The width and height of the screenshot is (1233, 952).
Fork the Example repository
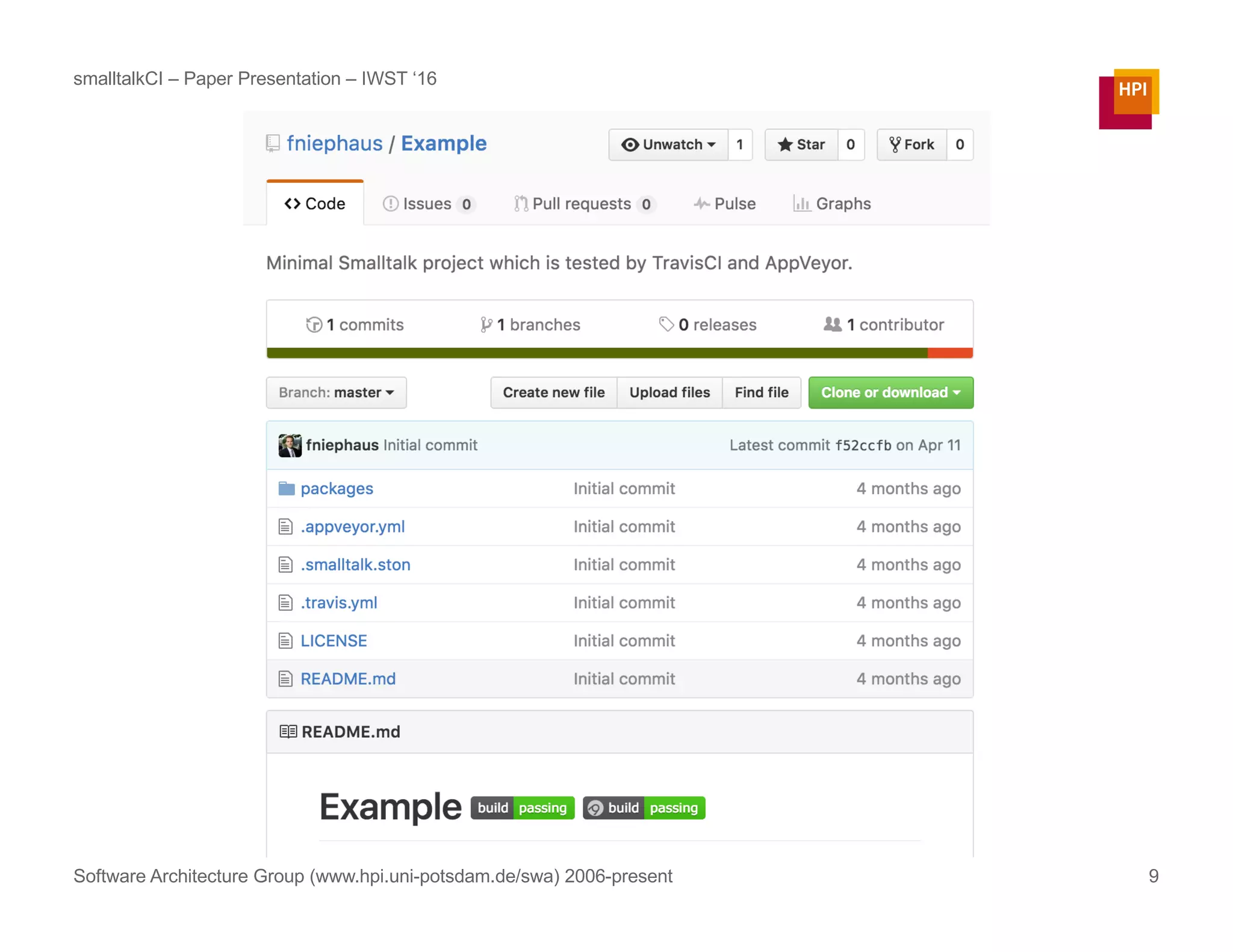(912, 144)
